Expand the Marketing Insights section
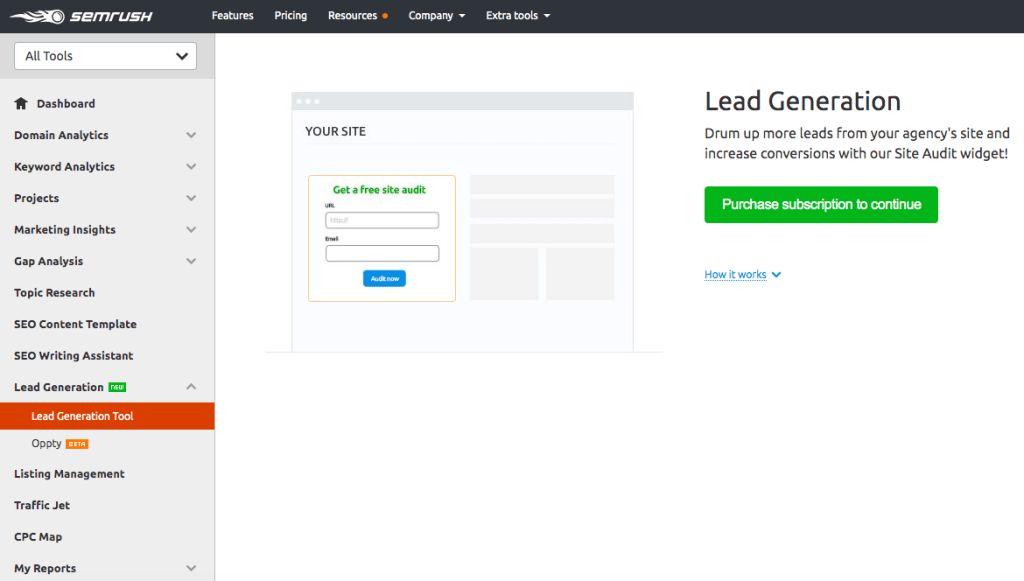Screen dimensions: 1024x581 click(x=190, y=229)
